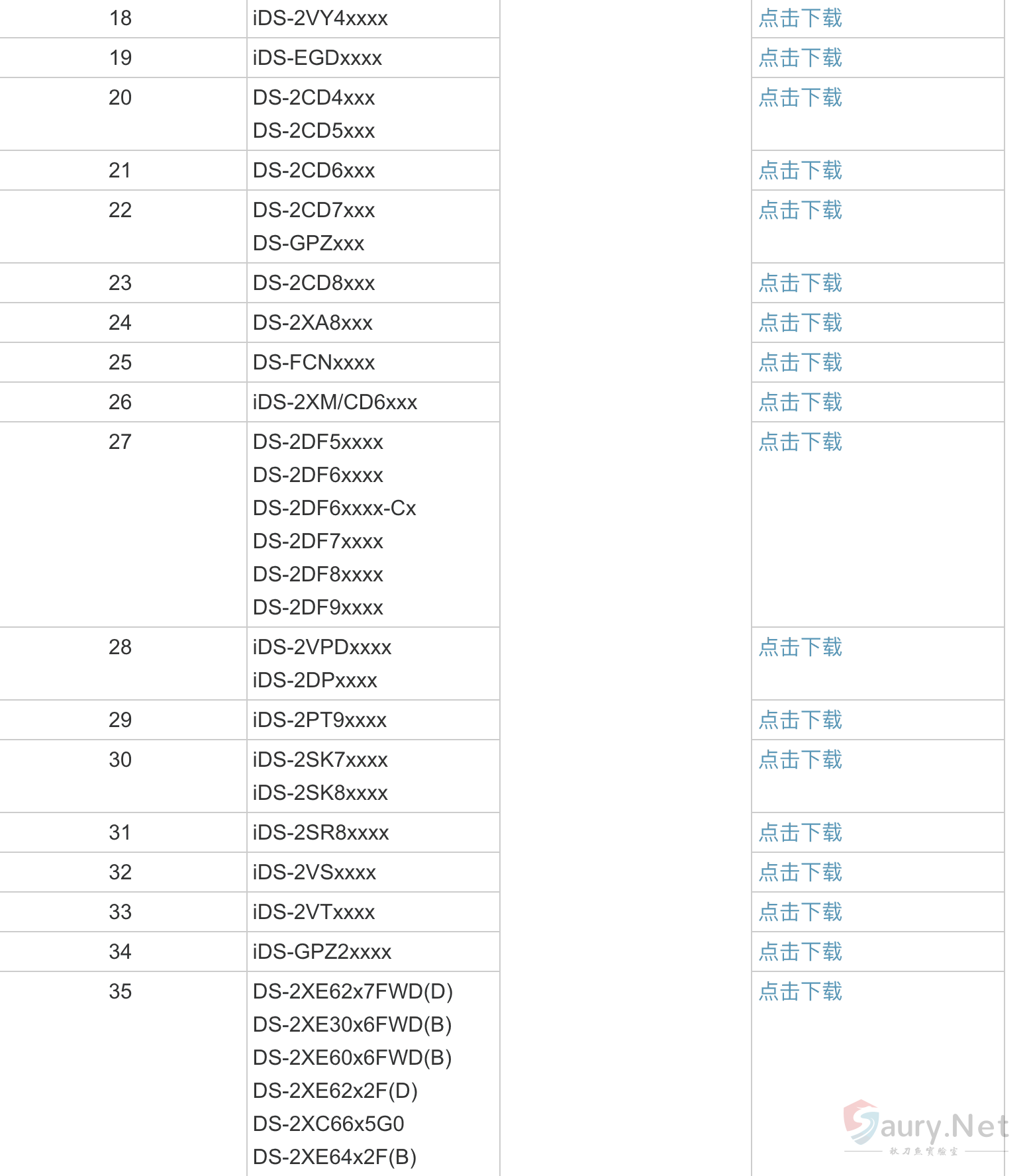This screenshot has width=1029, height=1176.
Task: Open download link for iDS-2XM/CD6xxx
Action: coord(800,403)
